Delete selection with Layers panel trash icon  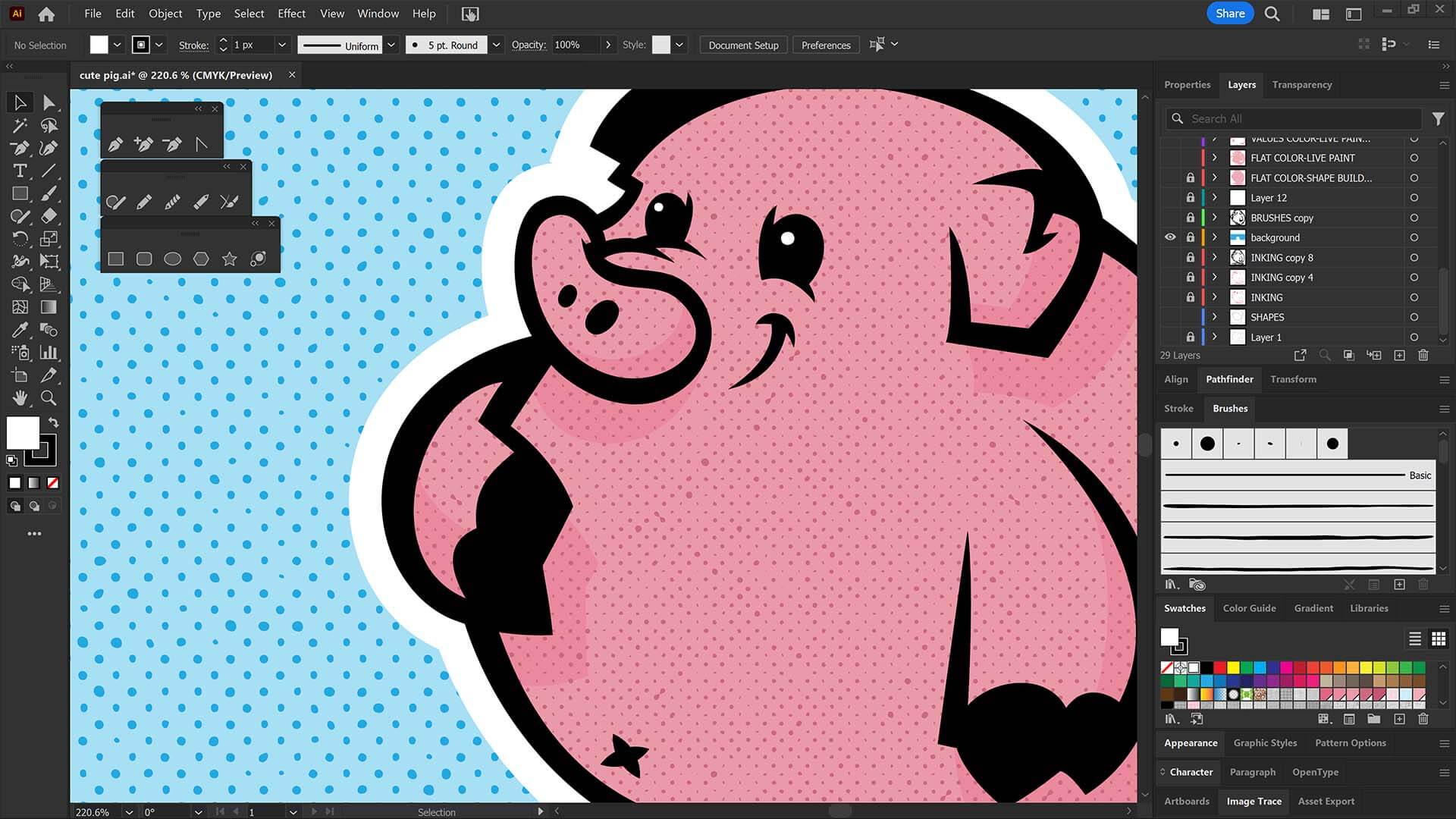tap(1423, 355)
